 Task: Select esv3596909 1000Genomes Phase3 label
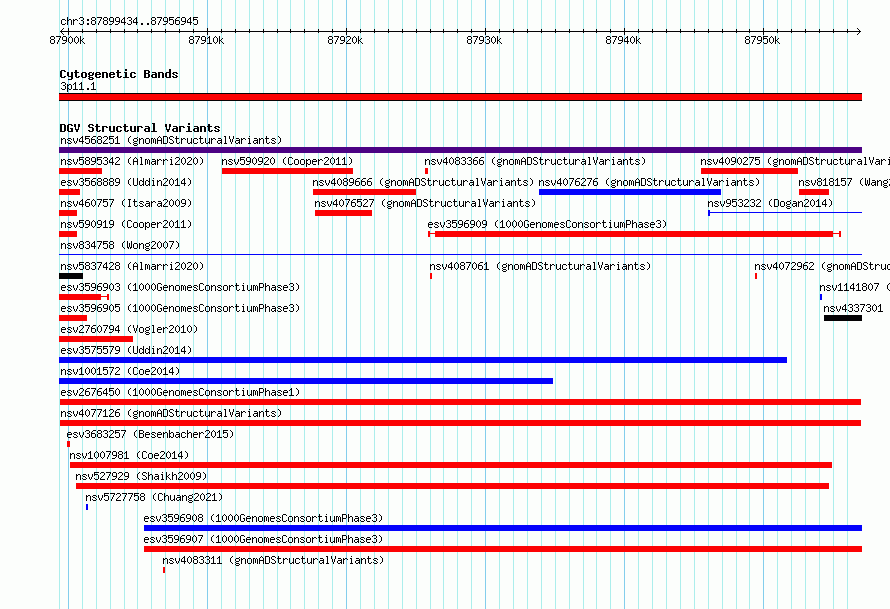[x=547, y=224]
